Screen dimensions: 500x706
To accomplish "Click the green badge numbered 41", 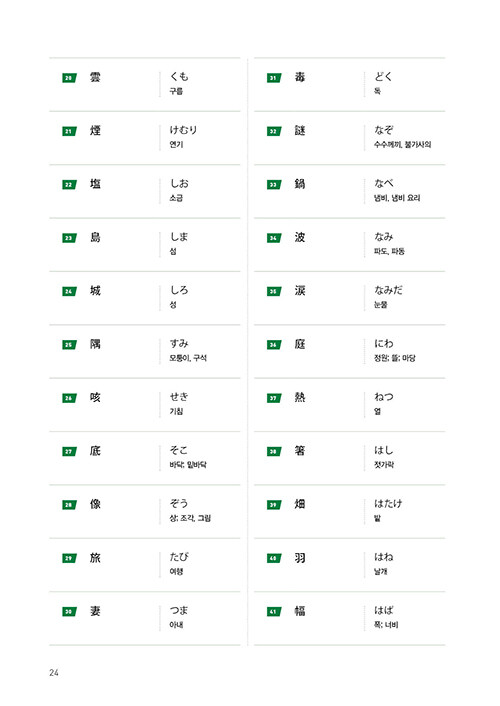I will (274, 611).
